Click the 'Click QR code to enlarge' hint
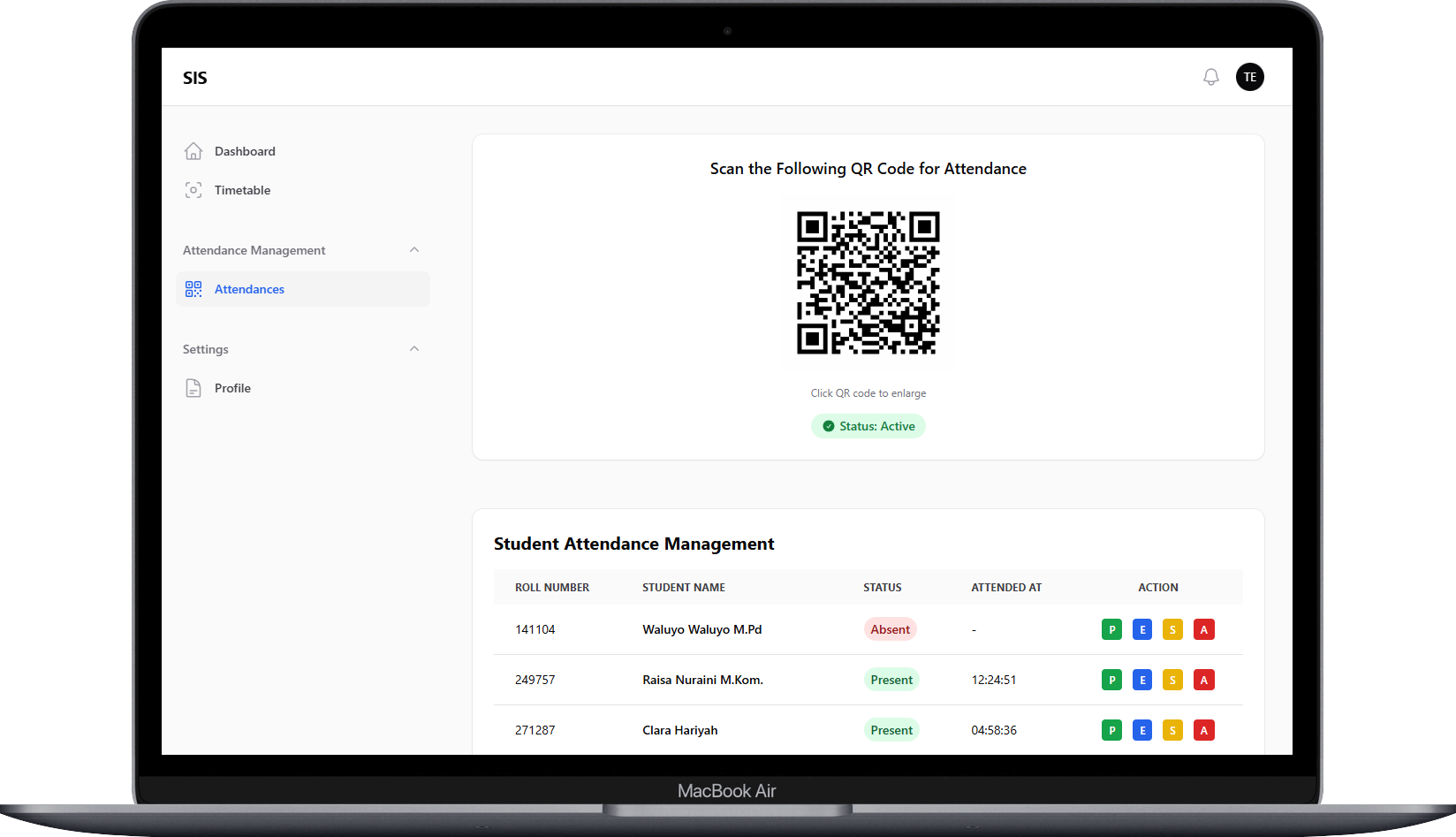1456x837 pixels. coord(868,393)
